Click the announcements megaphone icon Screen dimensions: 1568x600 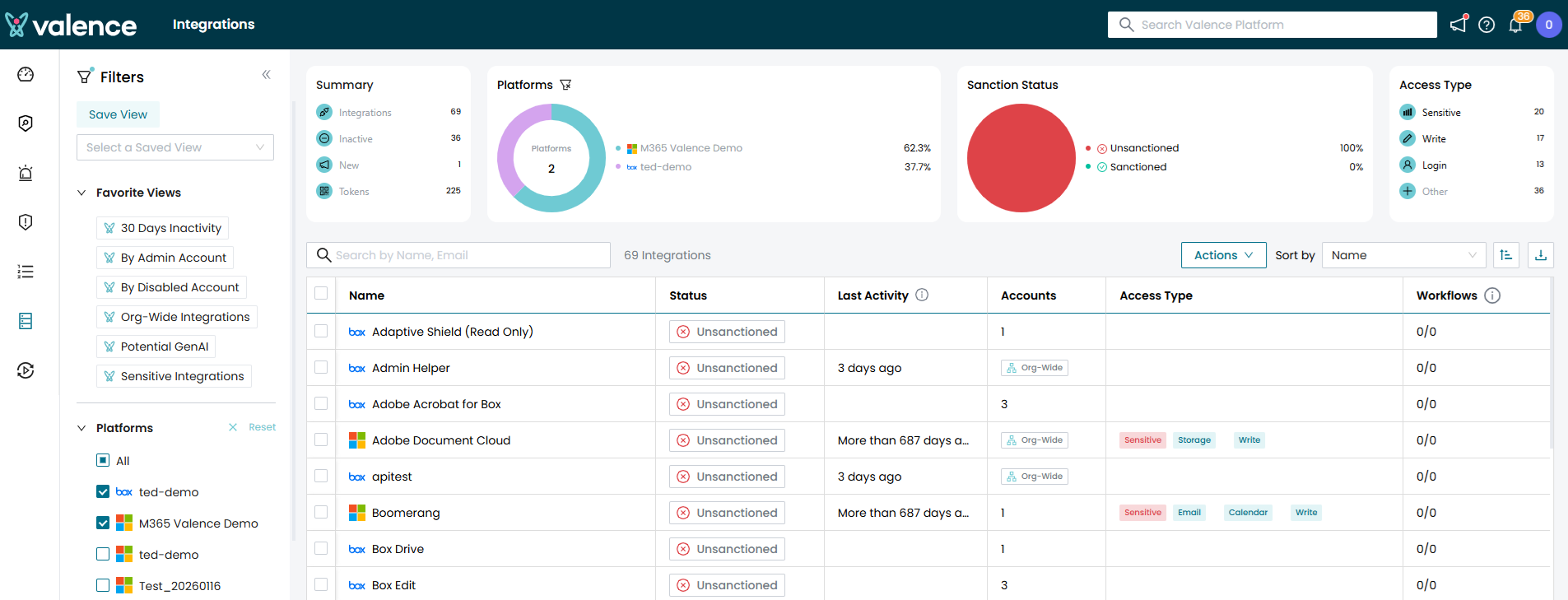(1458, 25)
